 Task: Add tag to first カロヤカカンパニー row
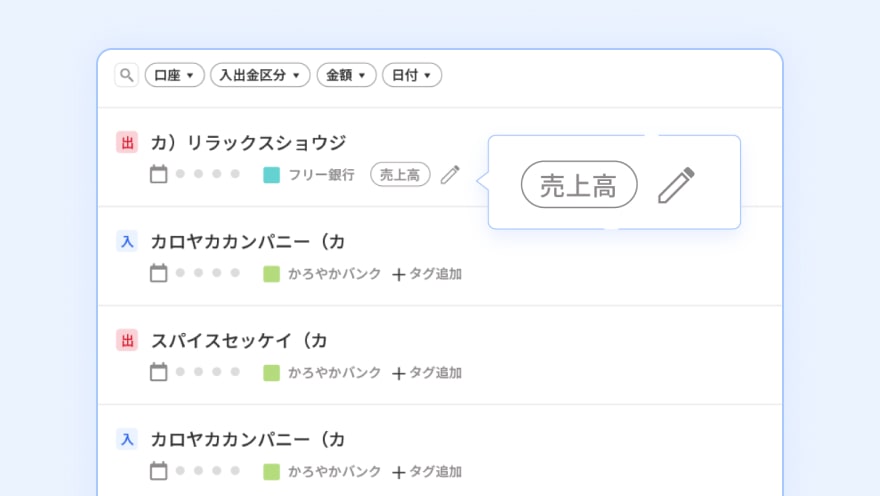pos(427,274)
